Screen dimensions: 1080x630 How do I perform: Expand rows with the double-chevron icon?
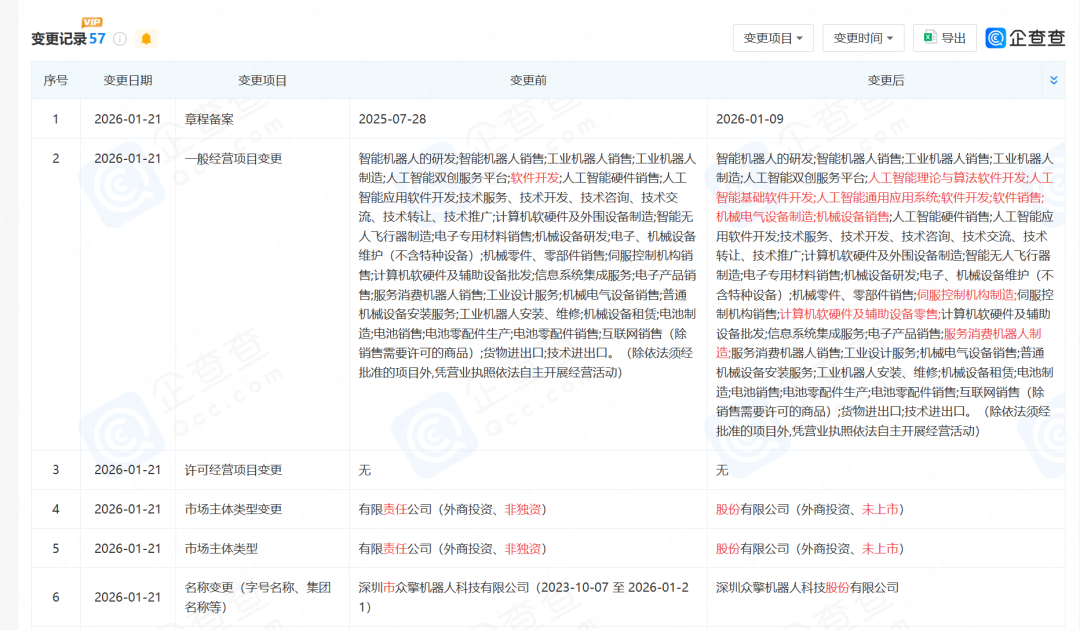point(1053,80)
